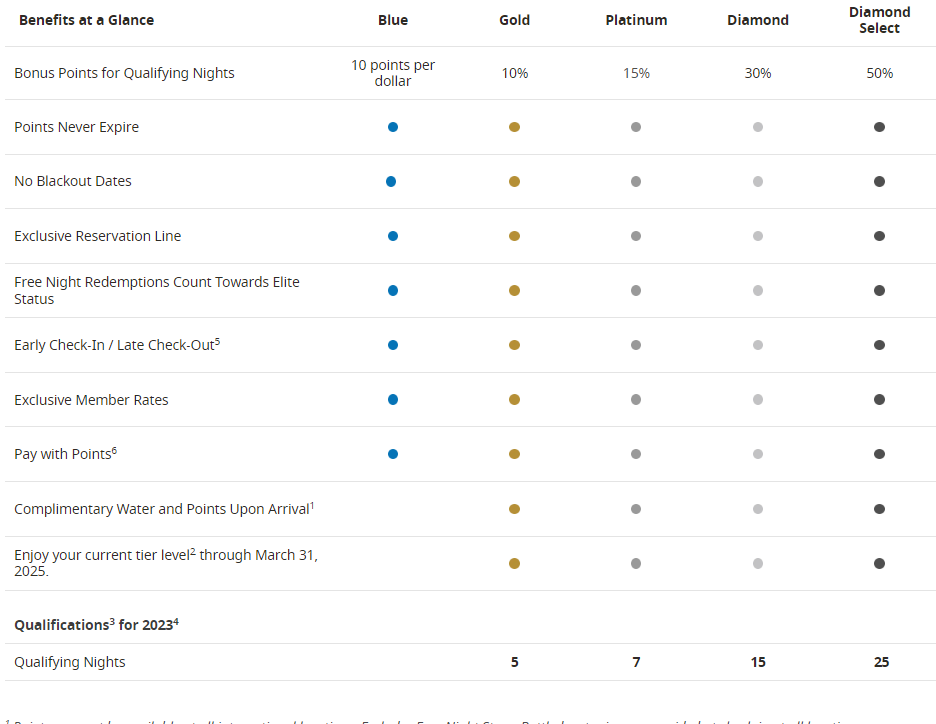Click Diamond dot for Points Never Expire

[x=758, y=127]
